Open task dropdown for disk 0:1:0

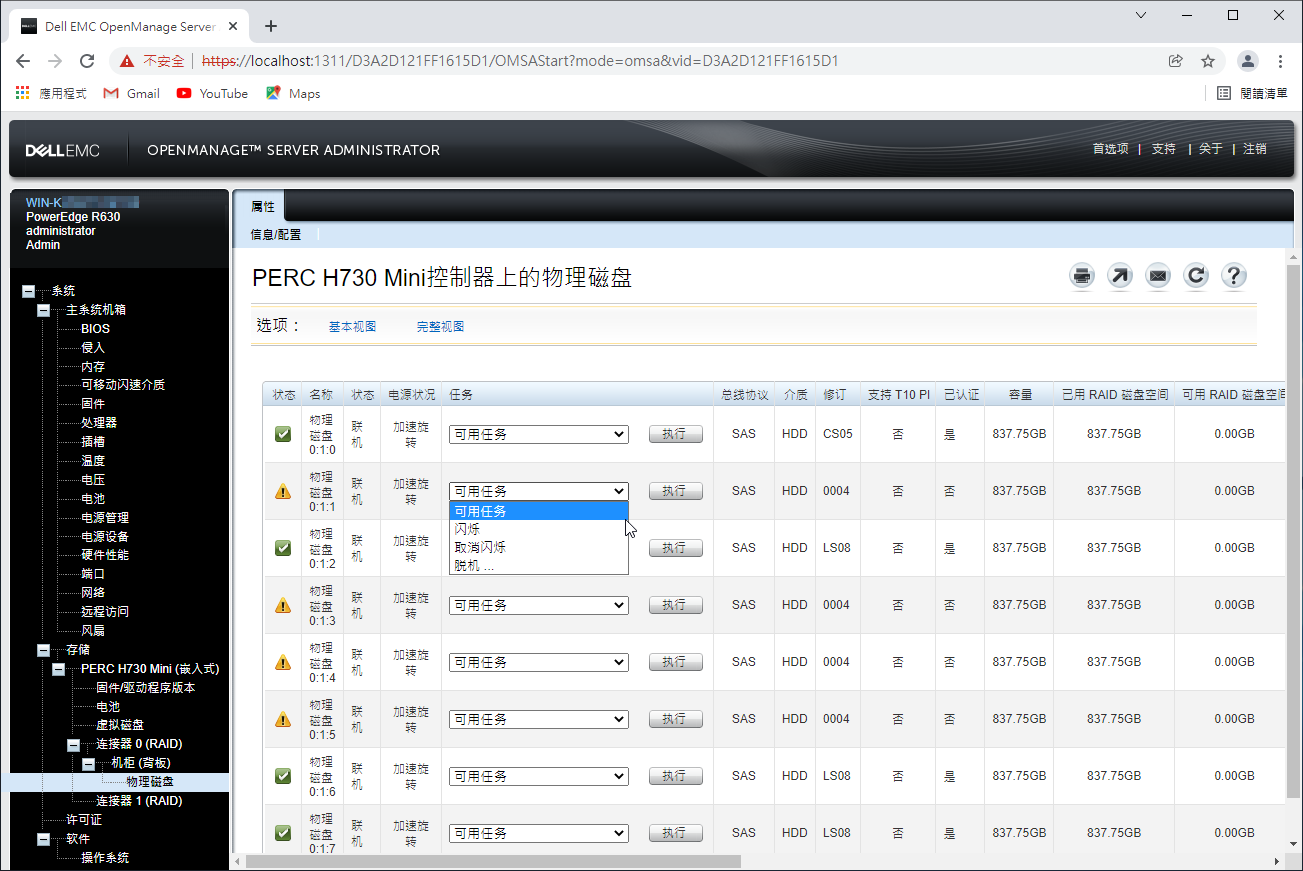[x=538, y=434]
